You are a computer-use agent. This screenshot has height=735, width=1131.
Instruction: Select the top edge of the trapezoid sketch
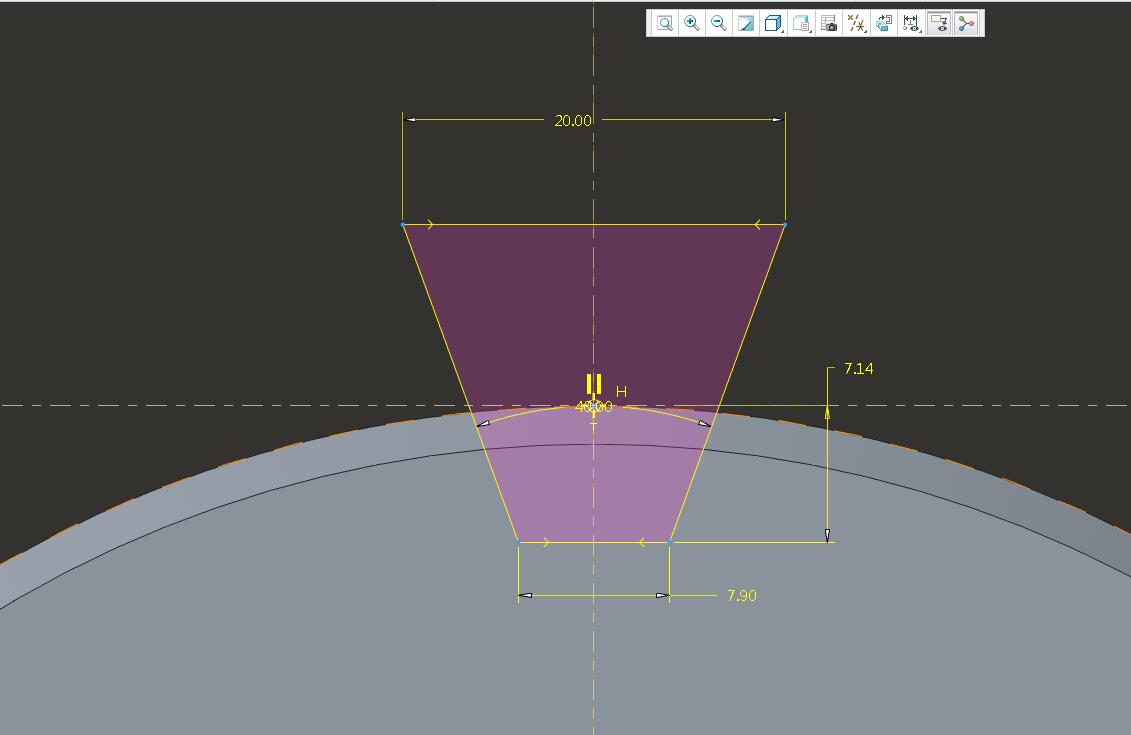pos(594,225)
